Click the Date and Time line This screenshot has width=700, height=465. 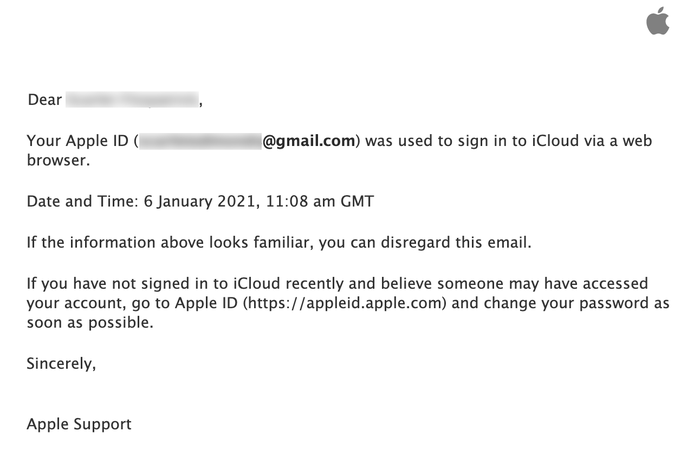coord(200,201)
